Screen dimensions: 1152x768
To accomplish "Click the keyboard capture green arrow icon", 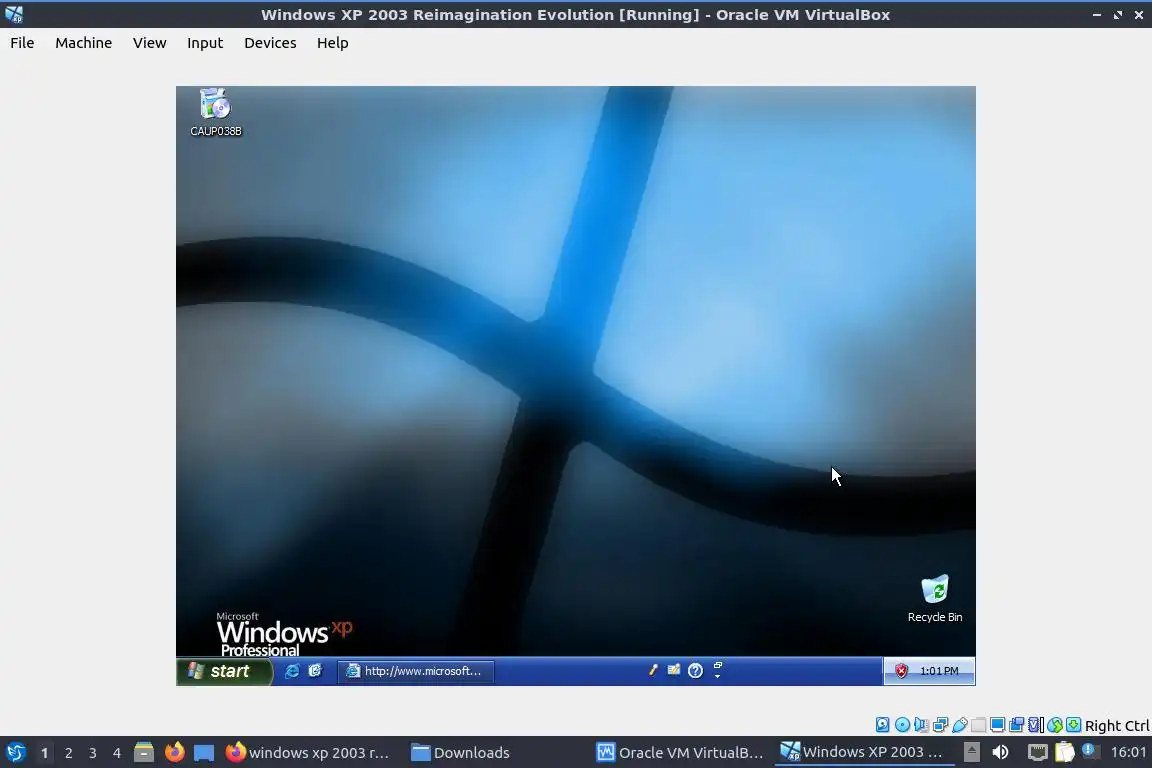I will (1073, 725).
